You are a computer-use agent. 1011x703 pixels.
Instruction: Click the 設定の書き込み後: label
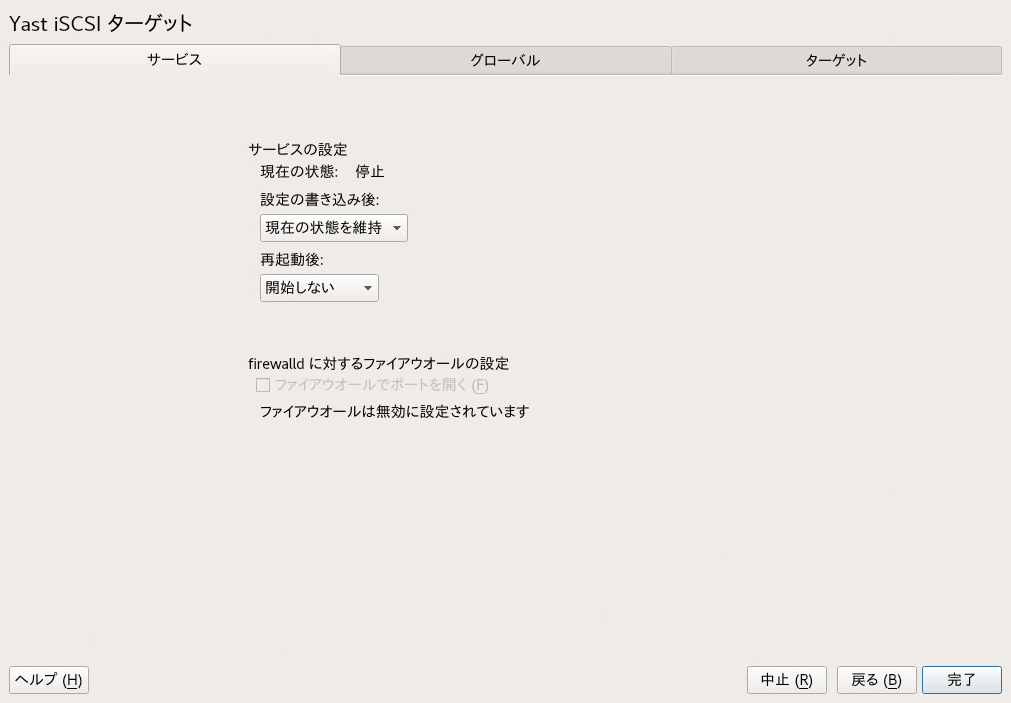[320, 200]
